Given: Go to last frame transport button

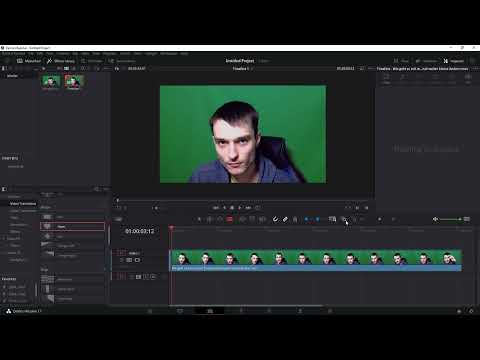Looking at the screenshot, I should tap(248, 208).
